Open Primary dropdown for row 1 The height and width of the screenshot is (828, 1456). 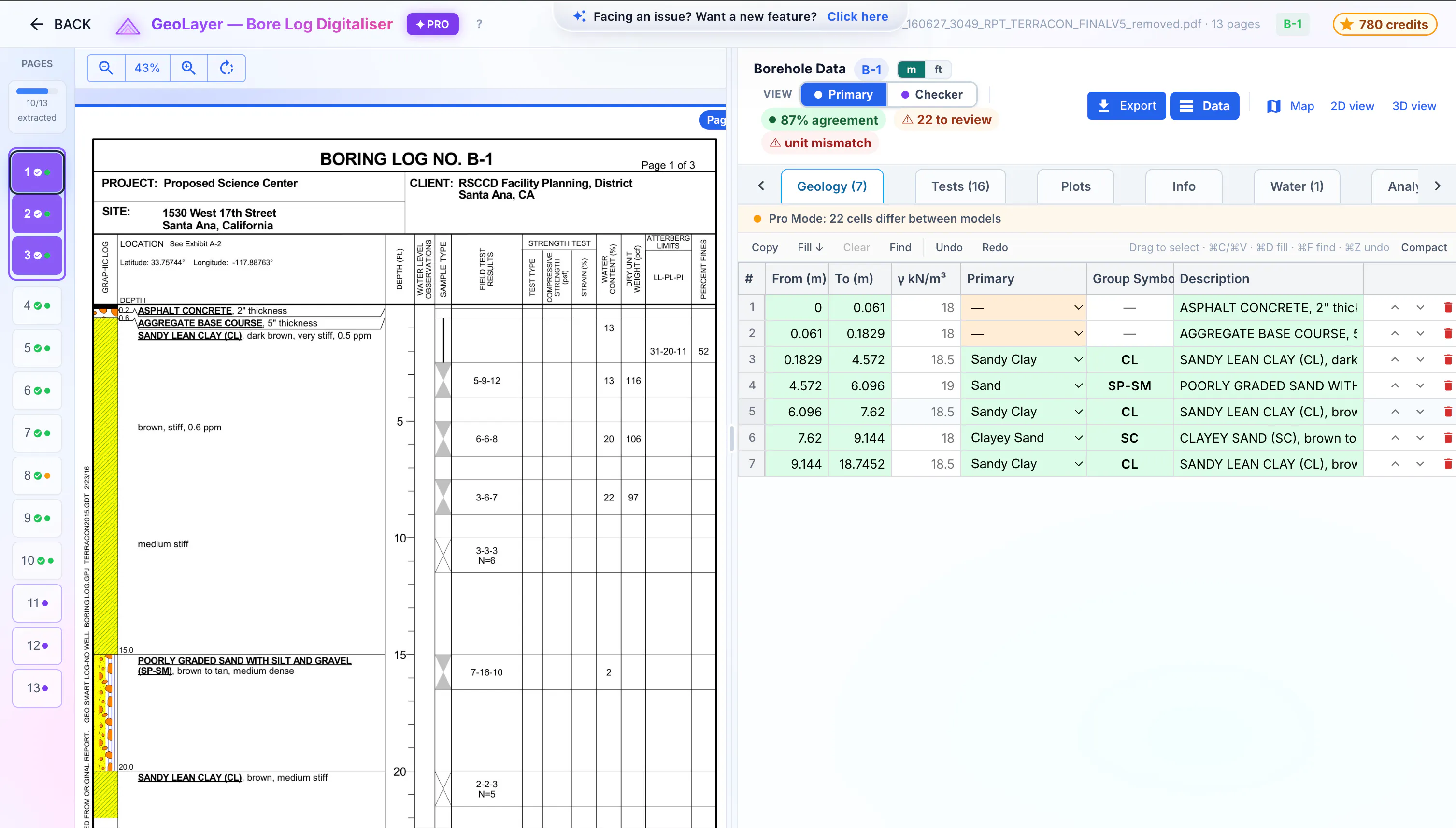[1023, 307]
